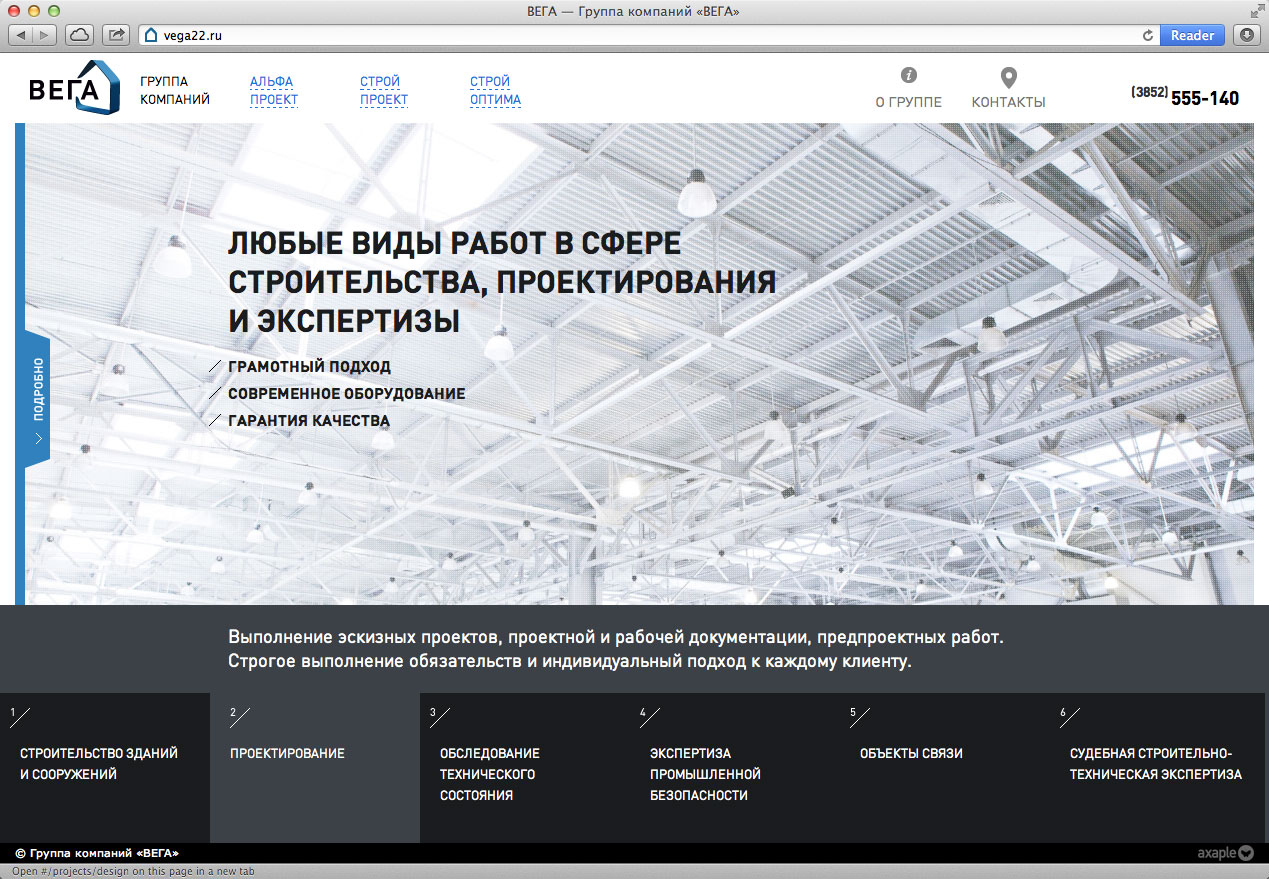The width and height of the screenshot is (1269, 879).
Task: Click the info icon above О ГРУППЕ
Action: coord(908,76)
